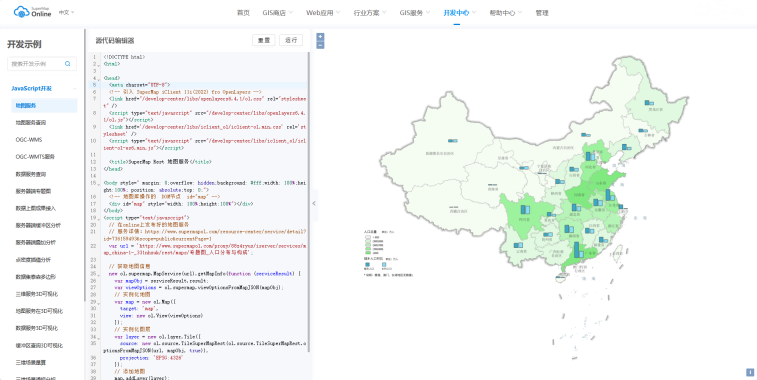Collapse the code editor panel arrow
This screenshot has height=380, width=757.
[x=314, y=203]
